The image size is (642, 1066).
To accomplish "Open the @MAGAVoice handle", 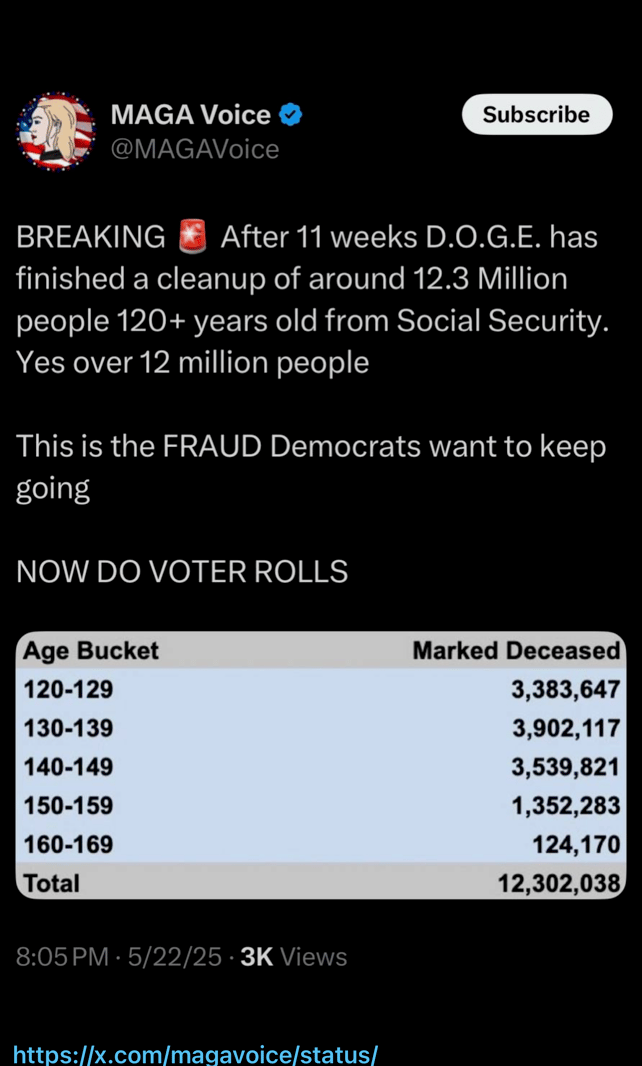I will 195,149.
